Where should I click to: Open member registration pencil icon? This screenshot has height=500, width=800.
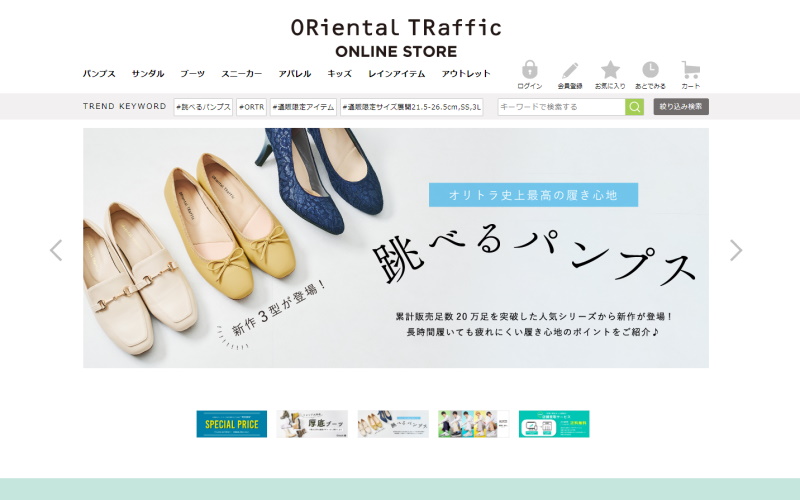pyautogui.click(x=570, y=71)
